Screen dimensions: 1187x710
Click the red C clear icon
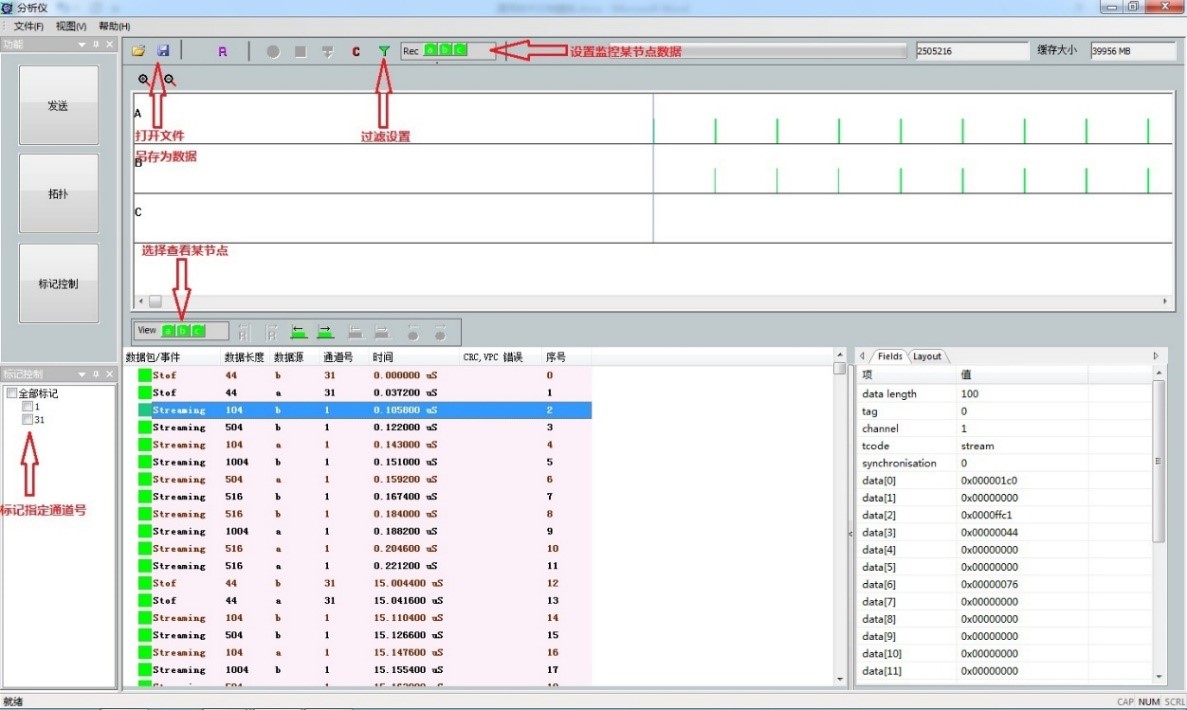click(356, 51)
